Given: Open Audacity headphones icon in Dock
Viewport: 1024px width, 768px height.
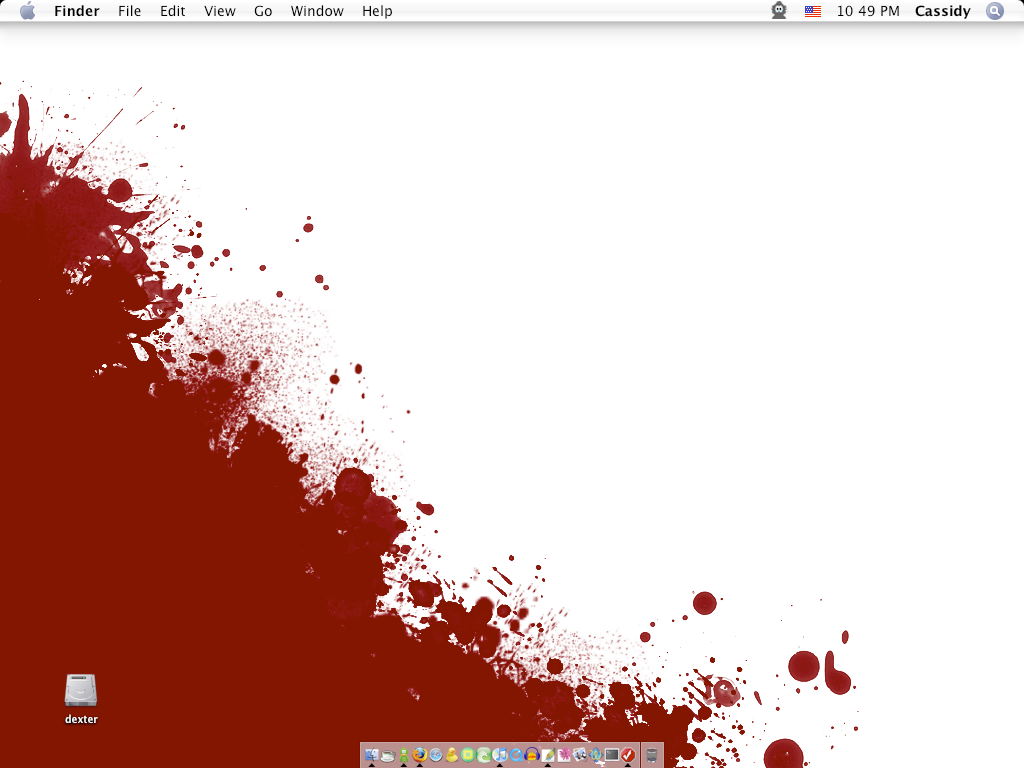Looking at the screenshot, I should (x=532, y=755).
